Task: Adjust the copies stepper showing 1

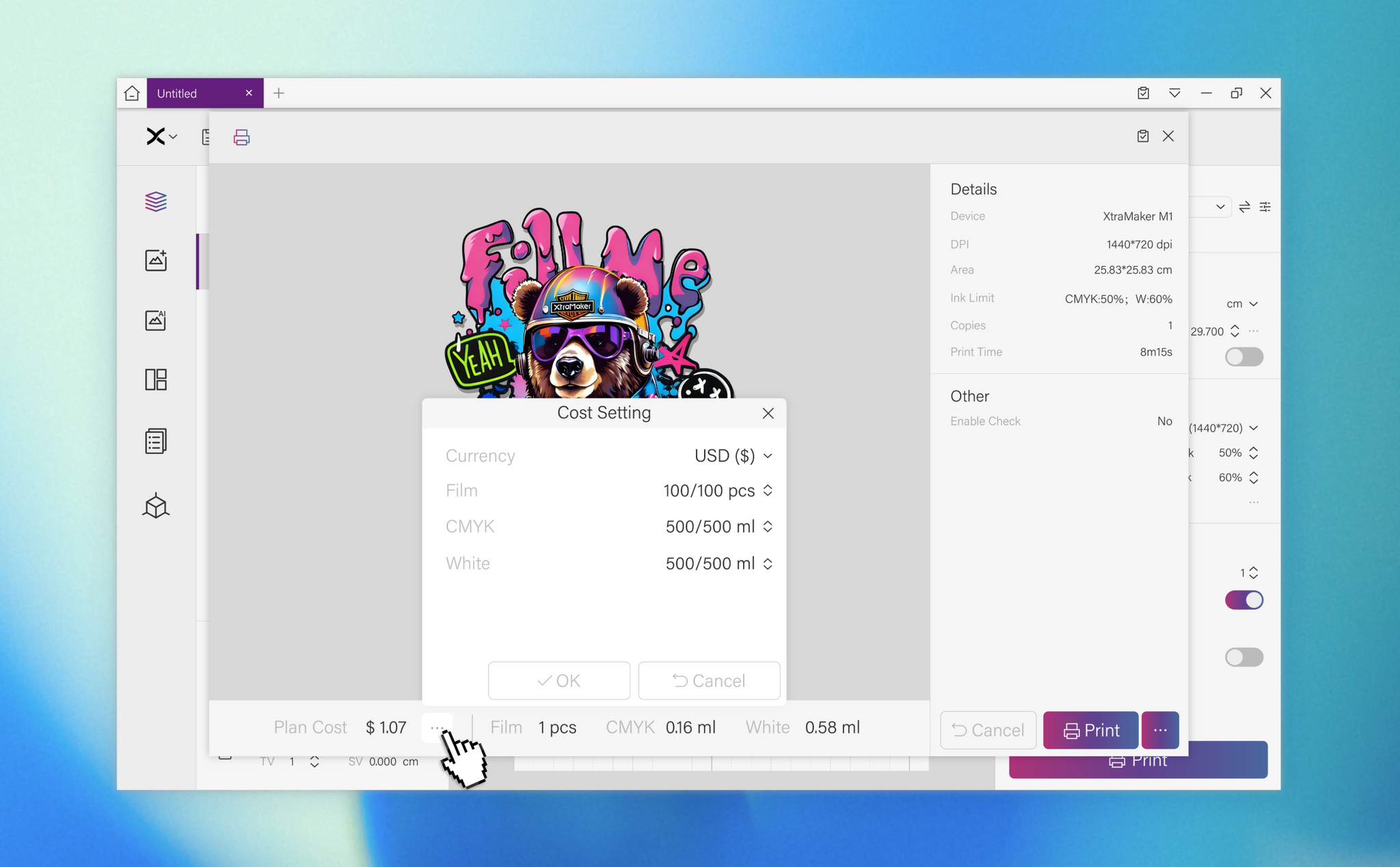Action: pyautogui.click(x=1254, y=573)
